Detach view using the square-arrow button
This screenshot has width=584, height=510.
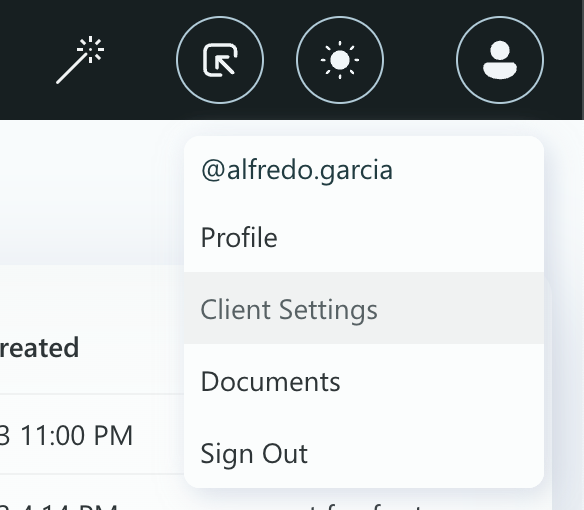click(x=220, y=60)
